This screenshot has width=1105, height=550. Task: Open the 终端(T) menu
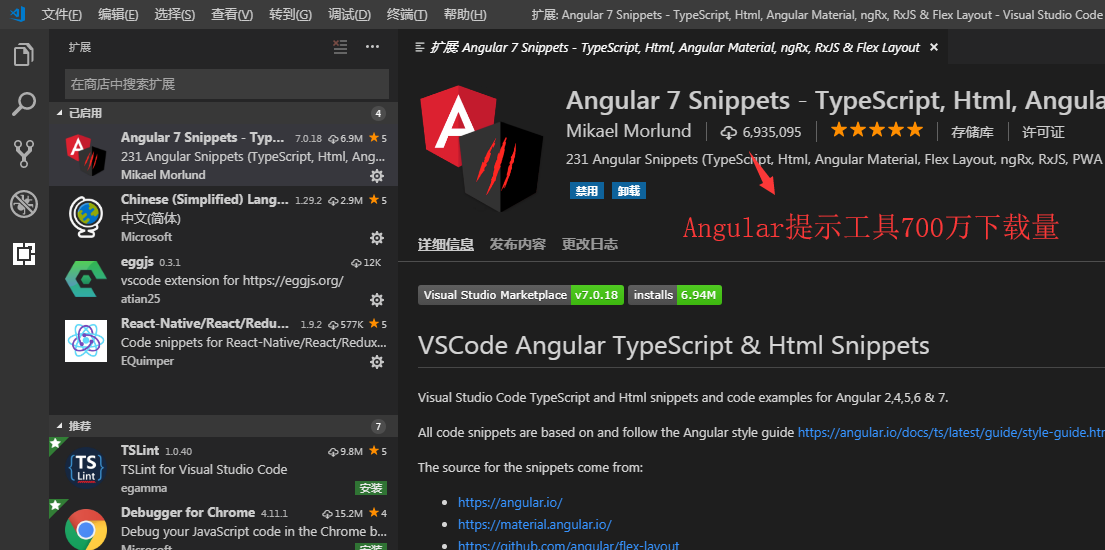[407, 14]
